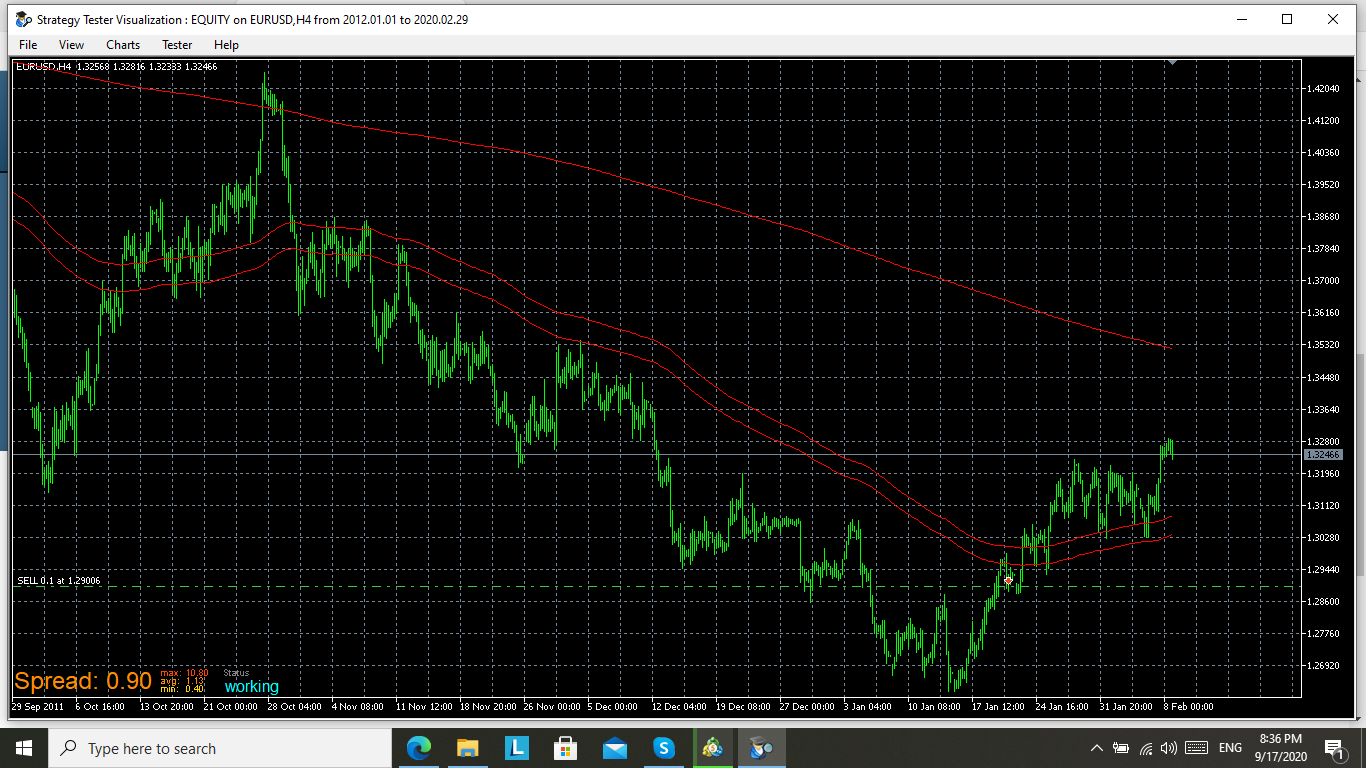The width and height of the screenshot is (1366, 768).
Task: Open the Wi-Fi network tray icon
Action: point(1146,748)
